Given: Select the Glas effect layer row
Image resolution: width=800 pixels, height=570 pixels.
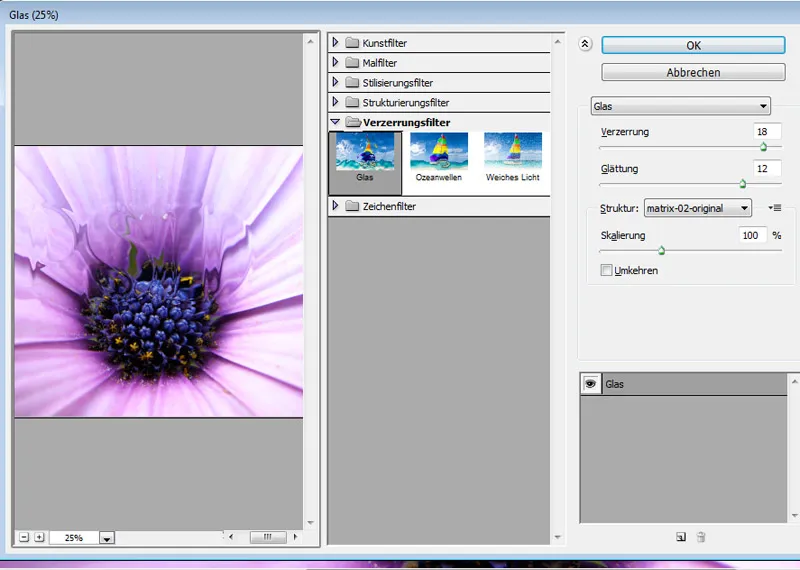Looking at the screenshot, I should pos(684,384).
